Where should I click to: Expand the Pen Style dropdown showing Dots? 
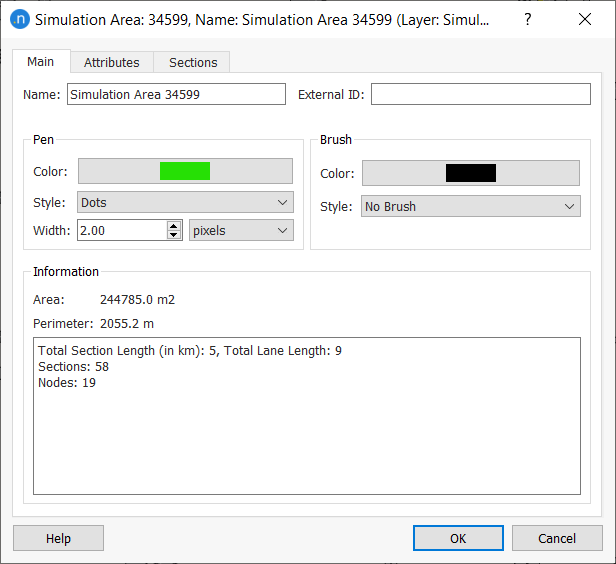point(185,202)
